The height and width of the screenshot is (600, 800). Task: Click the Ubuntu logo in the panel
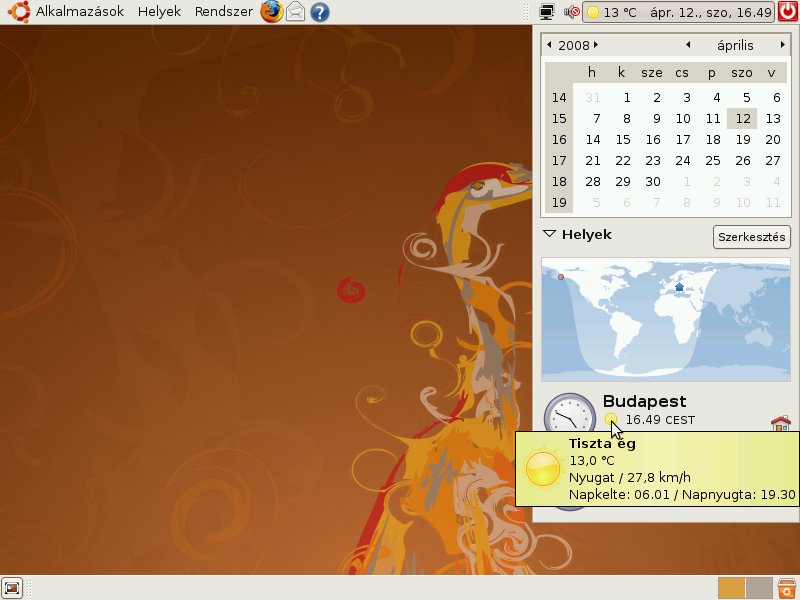click(x=19, y=12)
